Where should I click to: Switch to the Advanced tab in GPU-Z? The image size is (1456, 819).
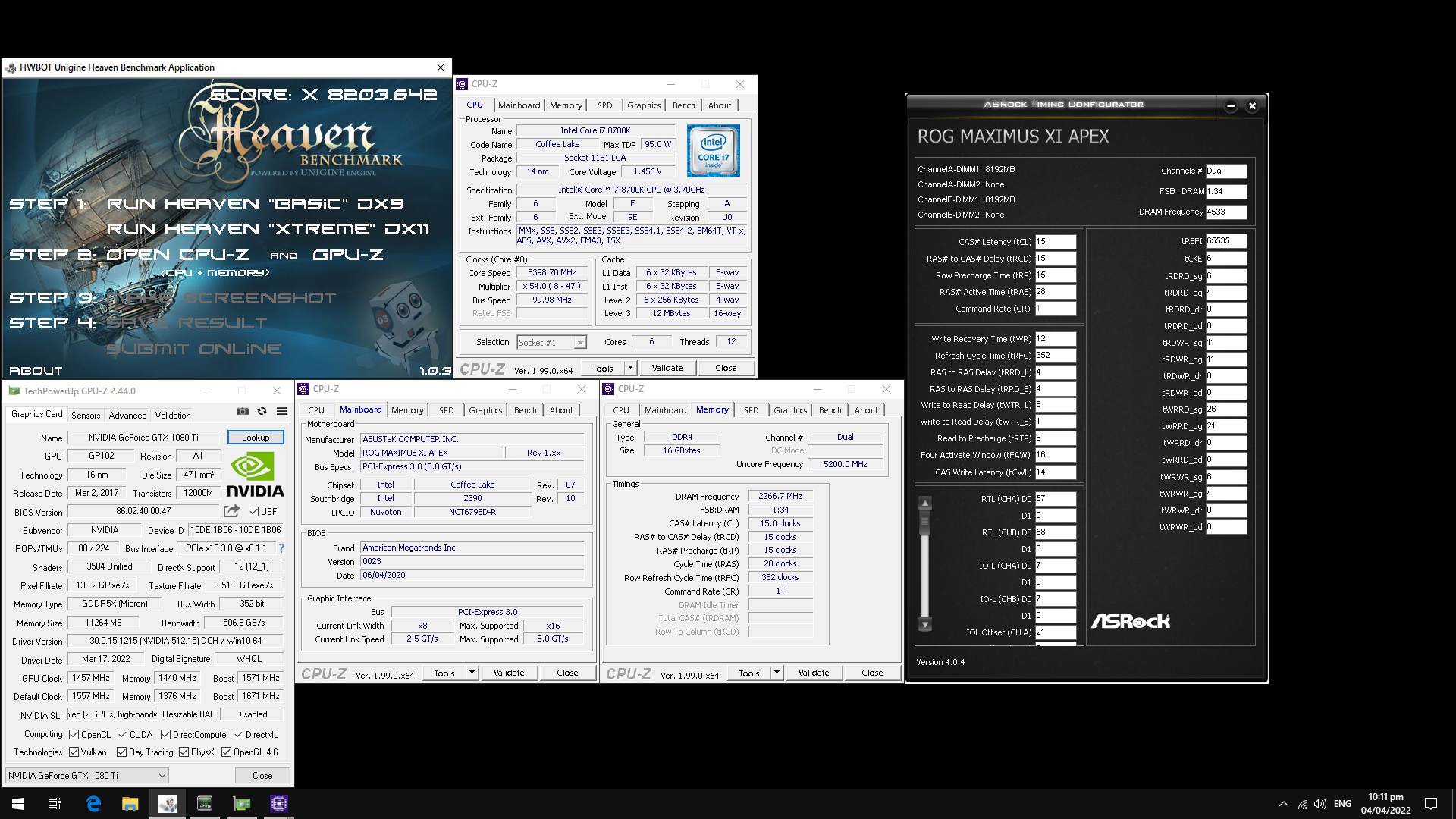coord(127,416)
